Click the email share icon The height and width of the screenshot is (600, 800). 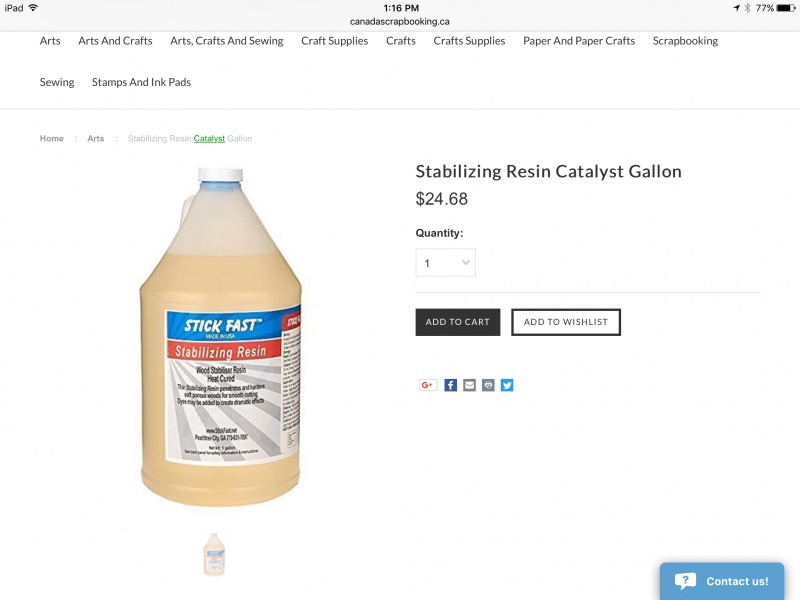tap(470, 385)
